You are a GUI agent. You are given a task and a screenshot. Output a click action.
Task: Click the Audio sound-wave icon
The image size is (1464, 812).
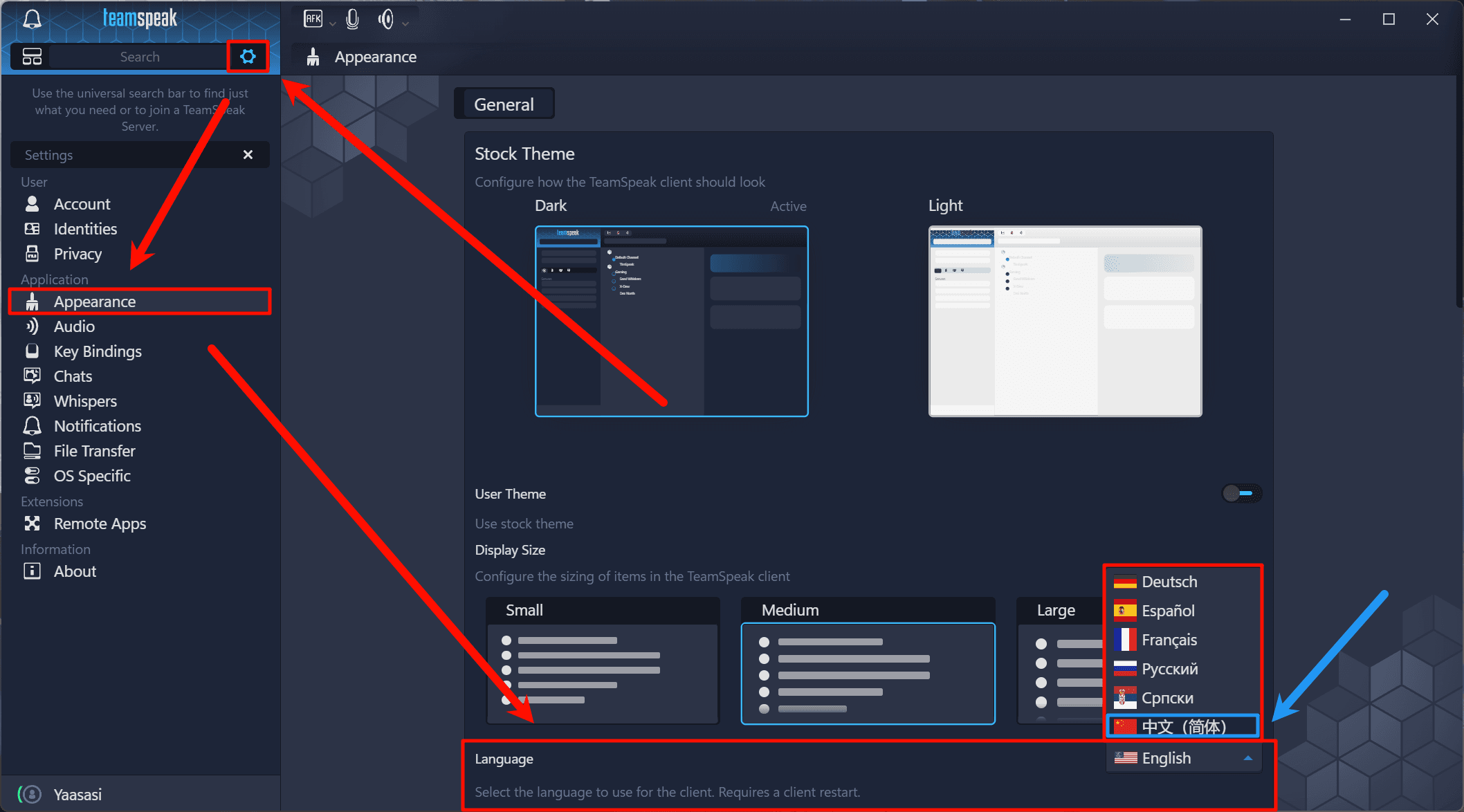(32, 326)
